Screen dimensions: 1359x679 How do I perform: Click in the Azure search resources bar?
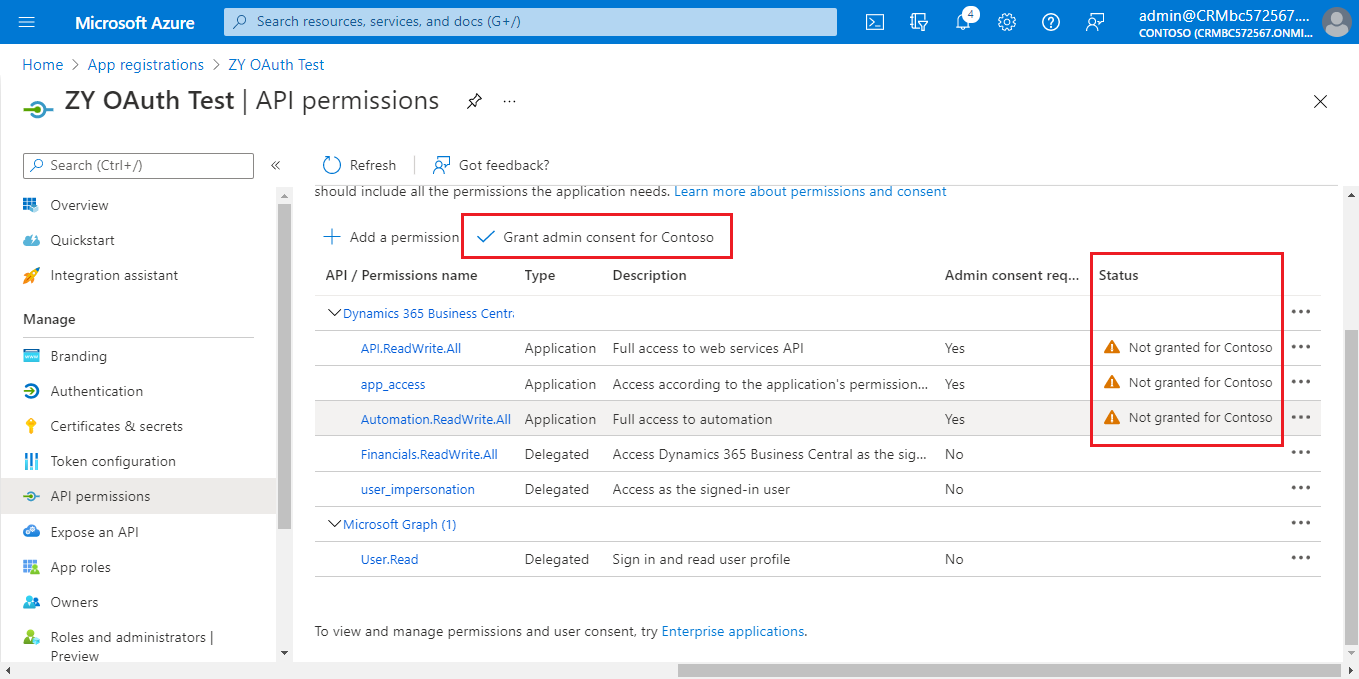[x=530, y=21]
